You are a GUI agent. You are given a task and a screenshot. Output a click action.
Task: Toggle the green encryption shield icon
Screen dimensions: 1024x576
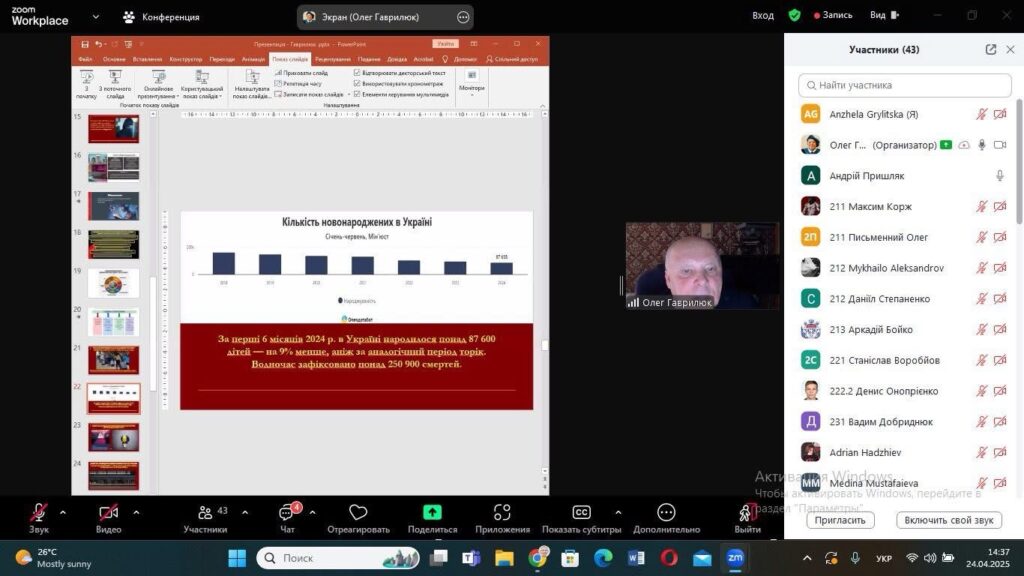794,16
